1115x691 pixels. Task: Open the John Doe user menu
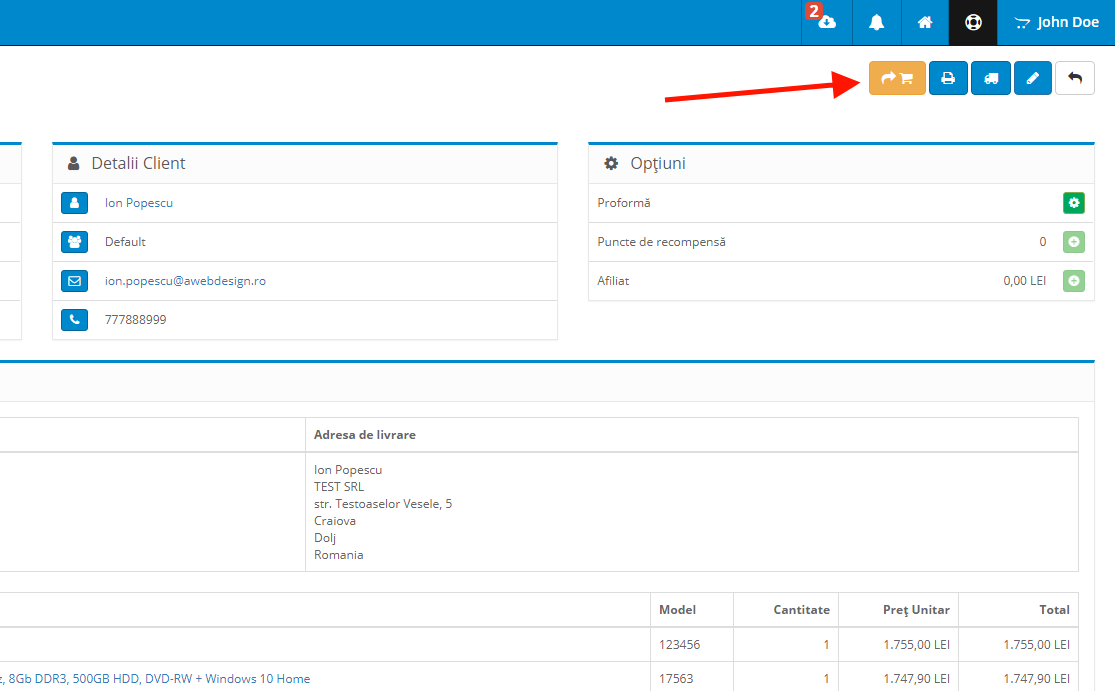[1056, 22]
